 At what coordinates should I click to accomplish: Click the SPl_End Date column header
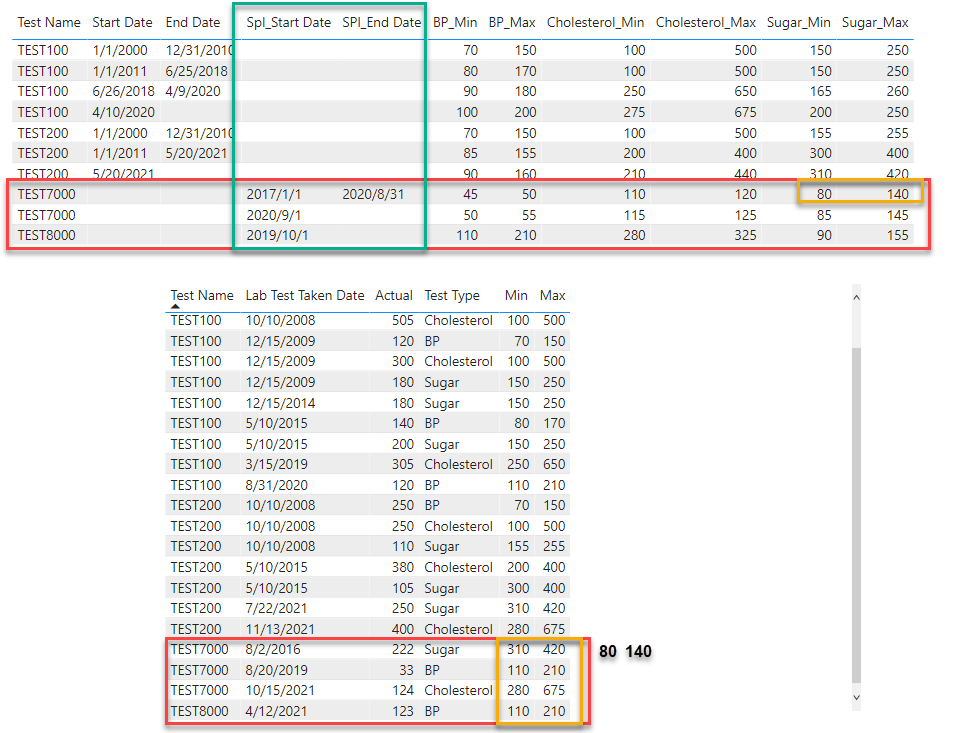pos(381,23)
